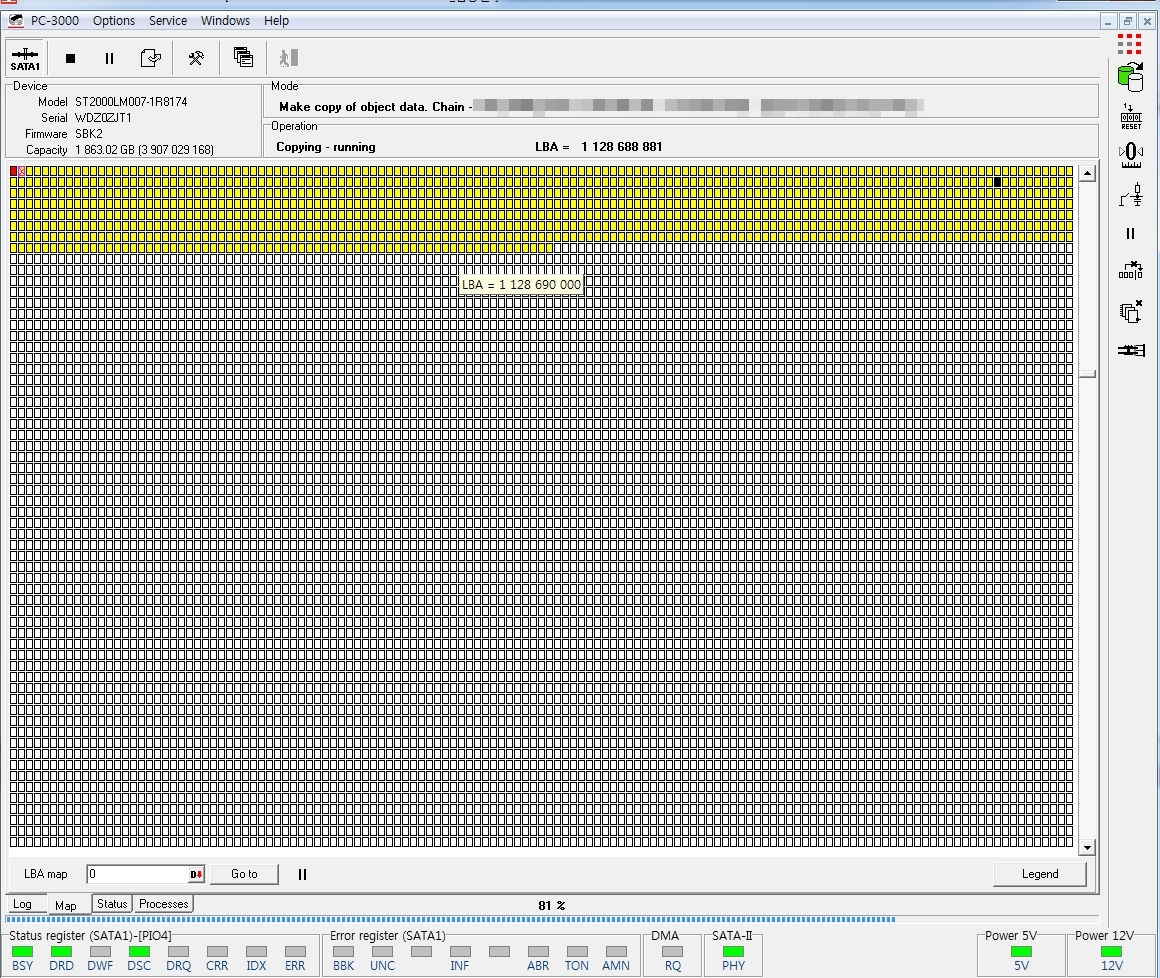Click the power circuit switch icon
The image size is (1160, 978).
1131,196
